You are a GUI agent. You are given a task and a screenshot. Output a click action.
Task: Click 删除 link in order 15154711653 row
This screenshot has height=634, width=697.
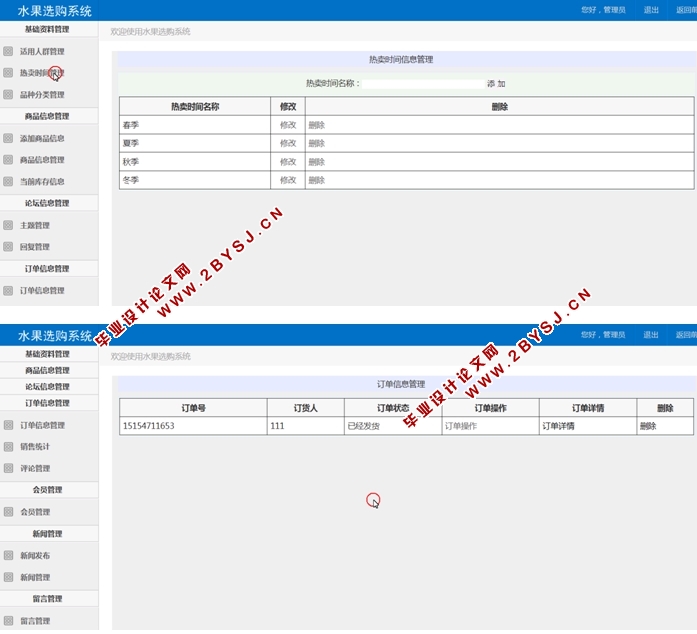tap(648, 426)
